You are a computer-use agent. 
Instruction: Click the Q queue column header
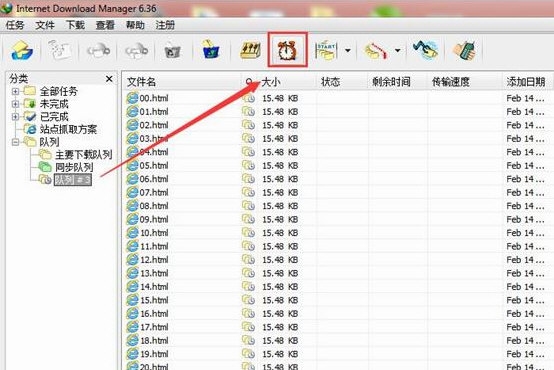point(249,82)
